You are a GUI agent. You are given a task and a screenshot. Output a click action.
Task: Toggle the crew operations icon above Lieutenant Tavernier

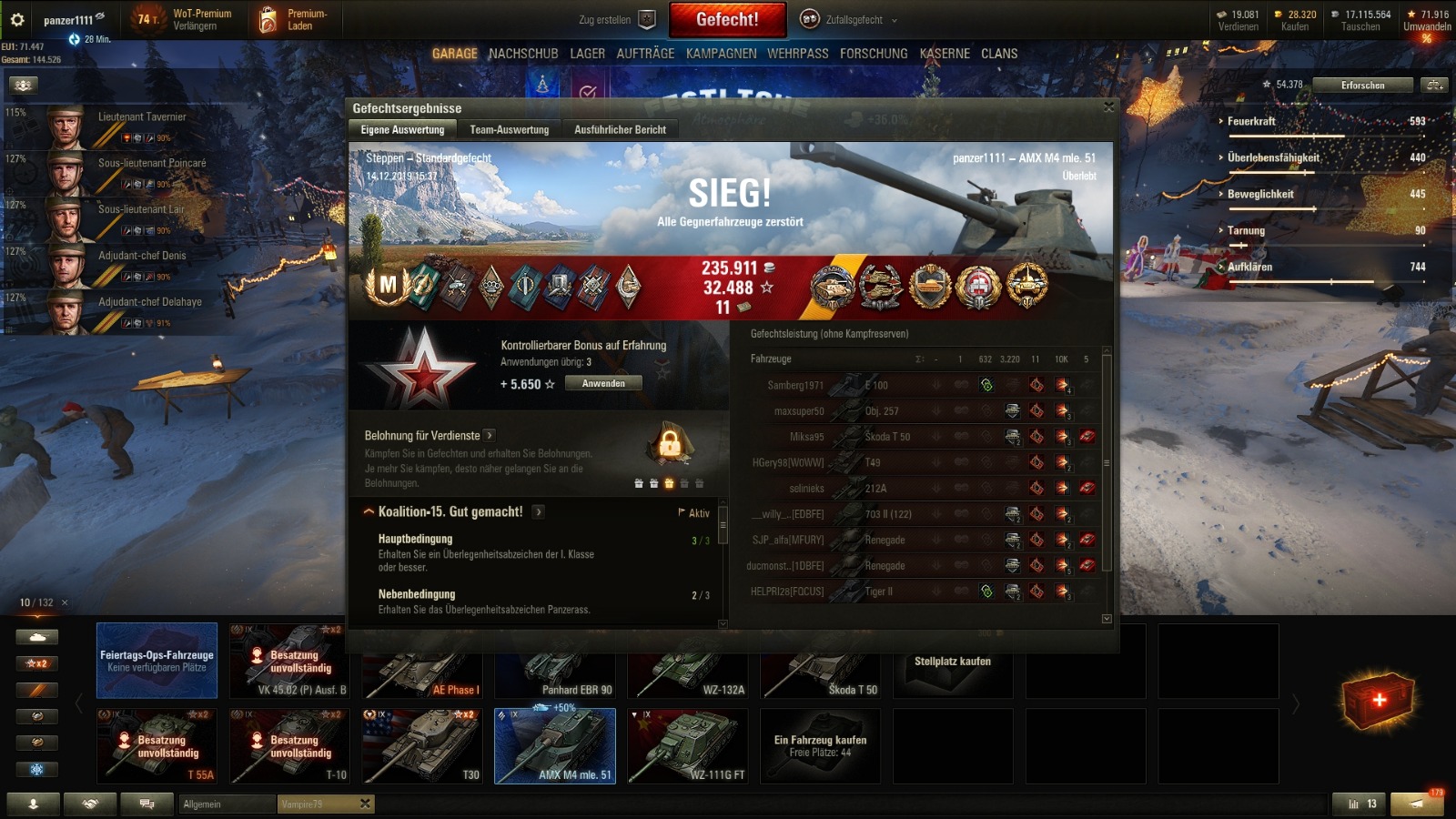tap(23, 85)
